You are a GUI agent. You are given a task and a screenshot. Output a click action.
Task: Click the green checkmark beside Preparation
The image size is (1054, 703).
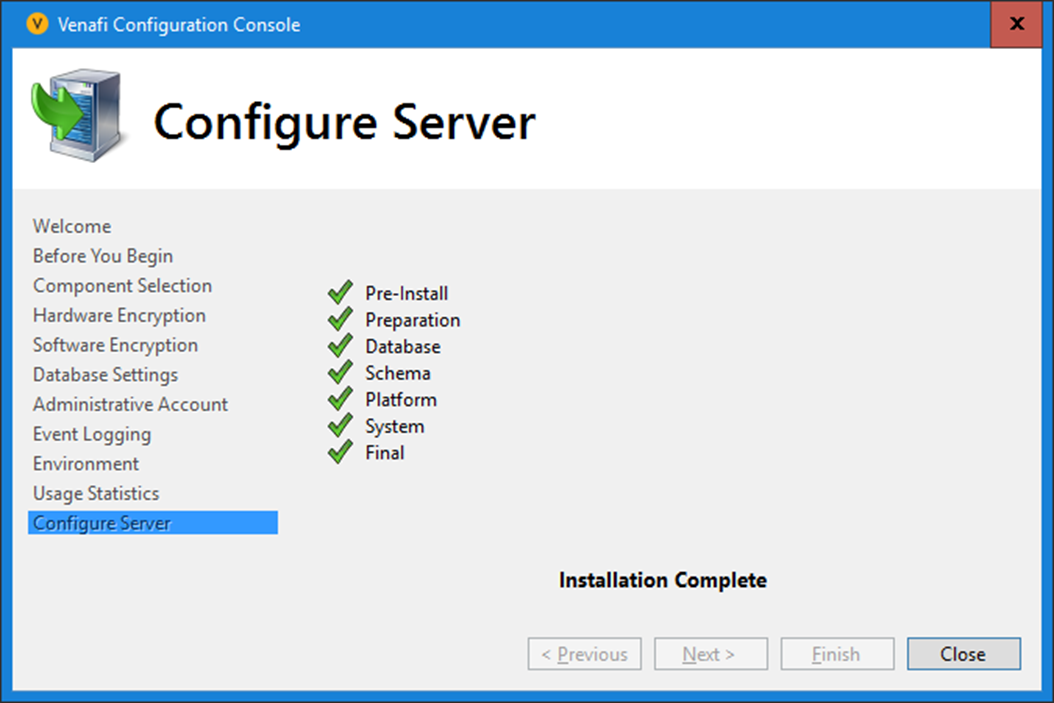[340, 320]
